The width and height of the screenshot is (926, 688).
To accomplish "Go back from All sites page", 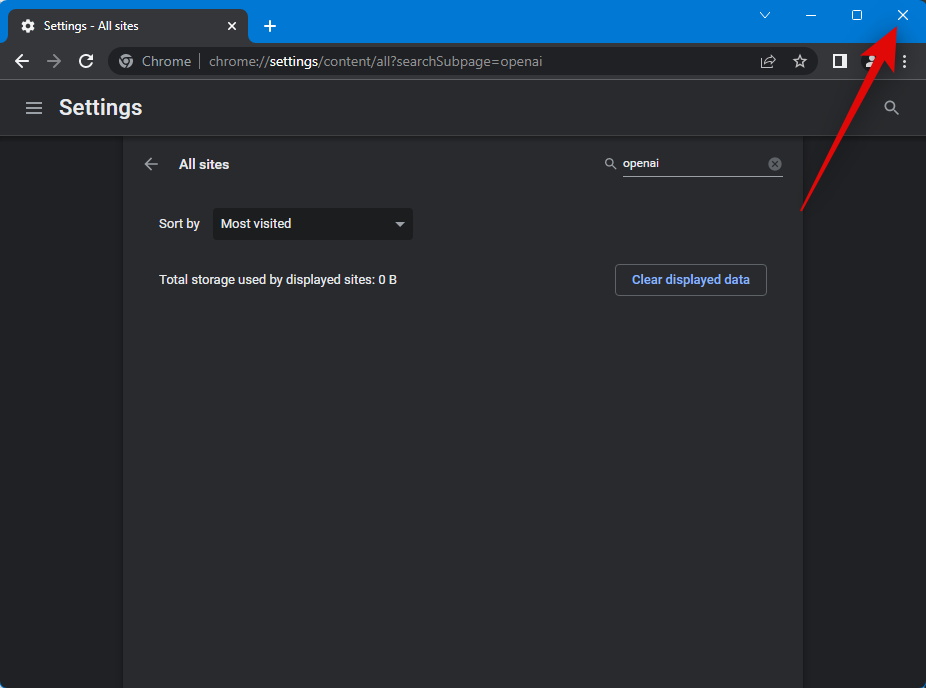I will pyautogui.click(x=151, y=164).
